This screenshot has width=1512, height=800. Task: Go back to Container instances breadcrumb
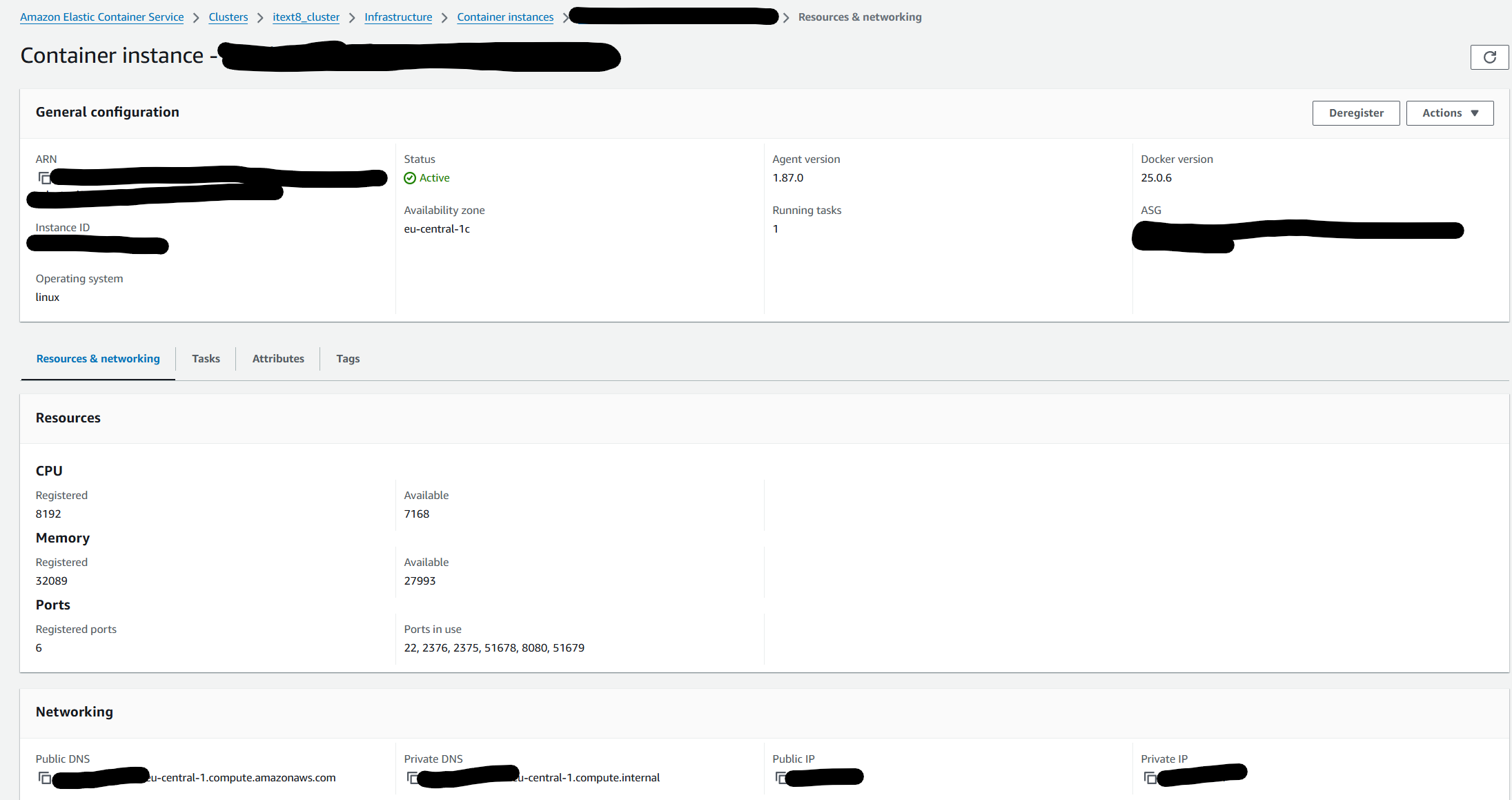tap(505, 17)
